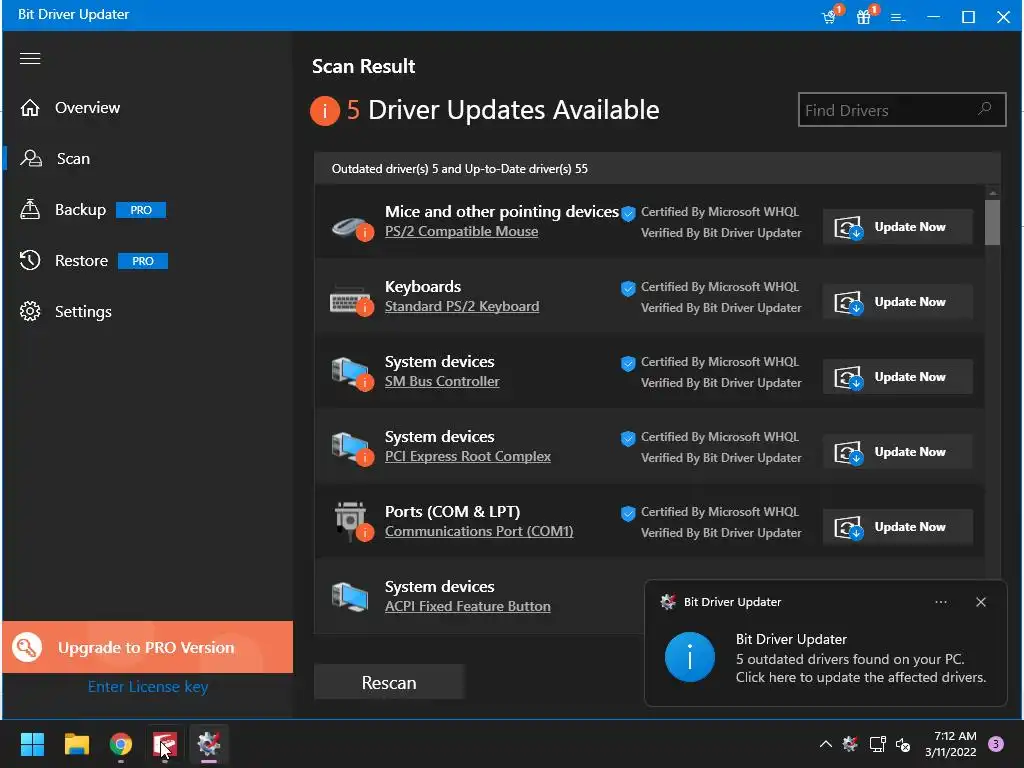This screenshot has height=768, width=1024.
Task: Click the muted volume tray icon
Action: (903, 744)
